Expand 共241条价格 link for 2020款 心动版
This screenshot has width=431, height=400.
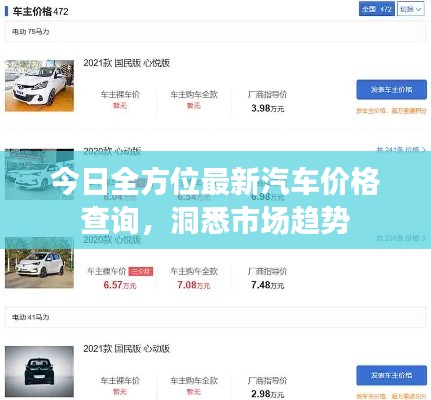[x=401, y=150]
